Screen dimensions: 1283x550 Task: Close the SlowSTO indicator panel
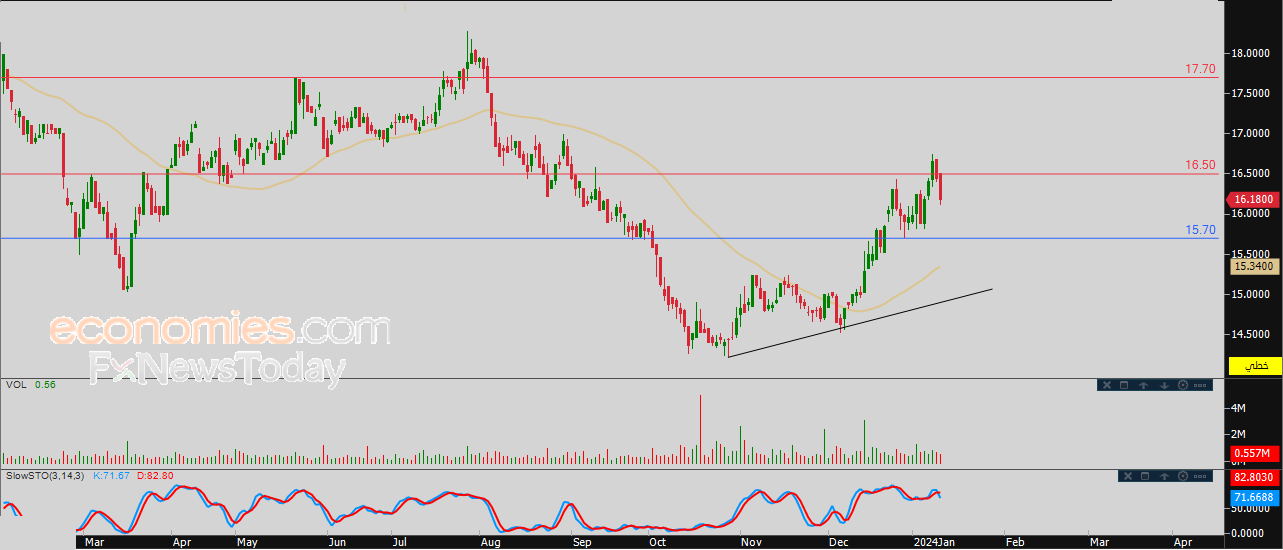1128,476
